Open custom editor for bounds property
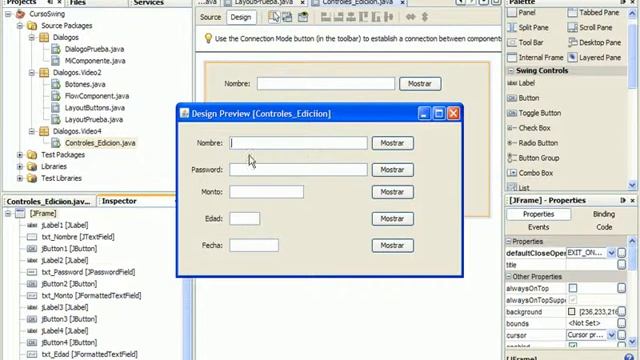The height and width of the screenshot is (360, 640). click(x=622, y=323)
